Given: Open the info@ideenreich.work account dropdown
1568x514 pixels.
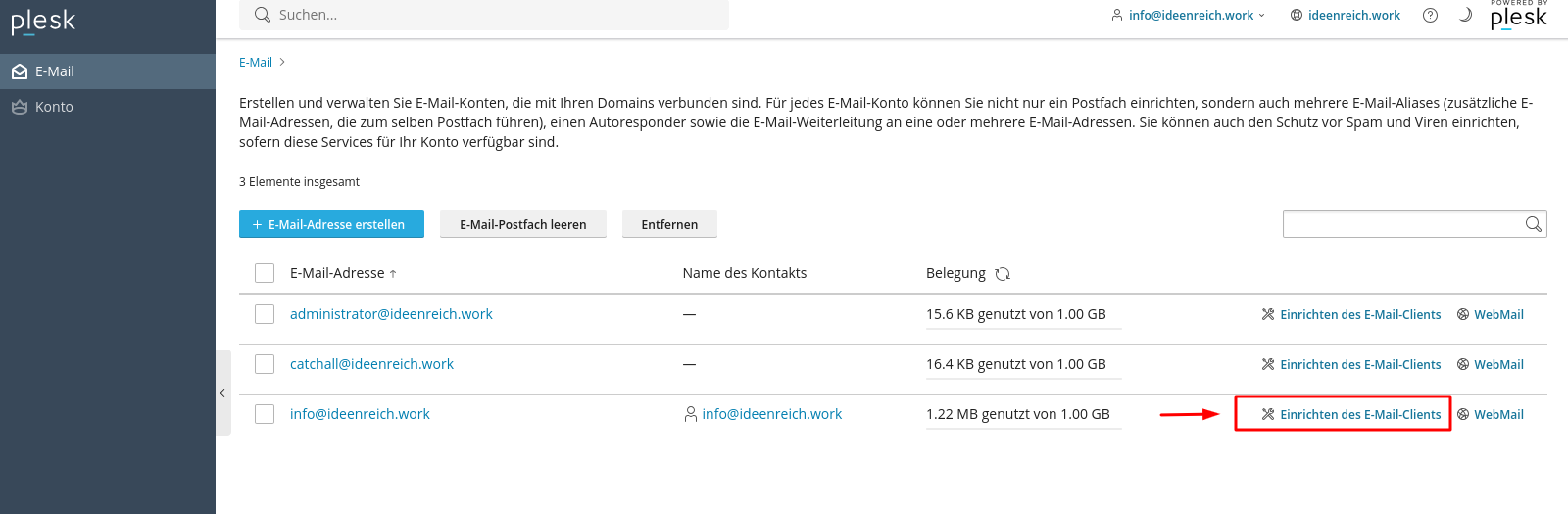Looking at the screenshot, I should pos(1188,15).
